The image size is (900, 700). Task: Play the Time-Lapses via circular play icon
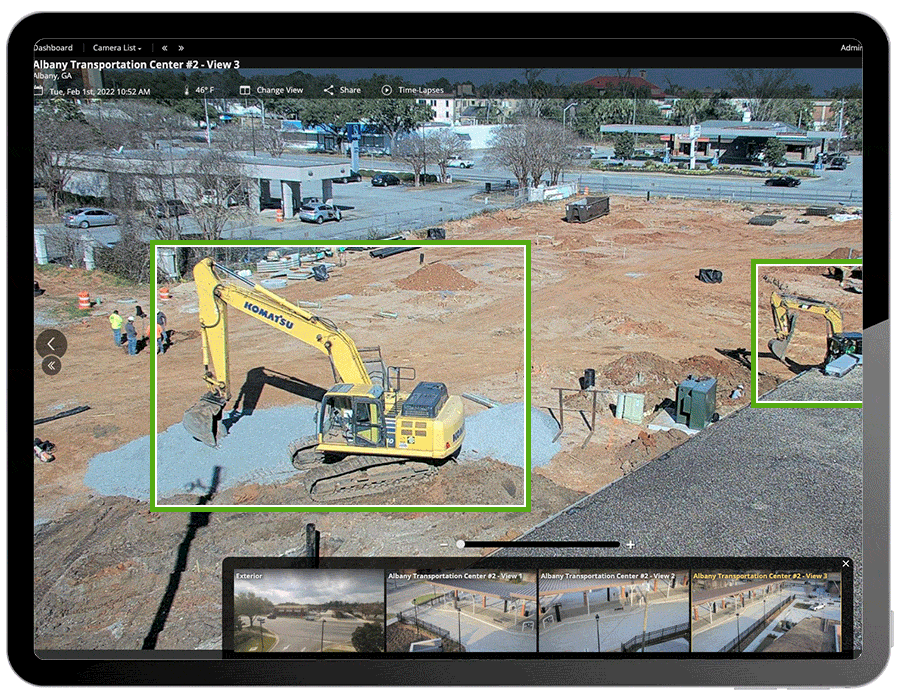pos(386,90)
